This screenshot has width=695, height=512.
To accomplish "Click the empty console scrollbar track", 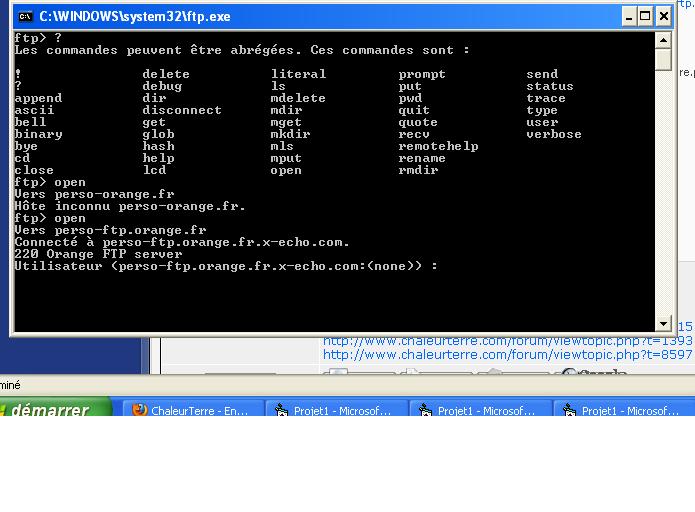I will point(664,200).
